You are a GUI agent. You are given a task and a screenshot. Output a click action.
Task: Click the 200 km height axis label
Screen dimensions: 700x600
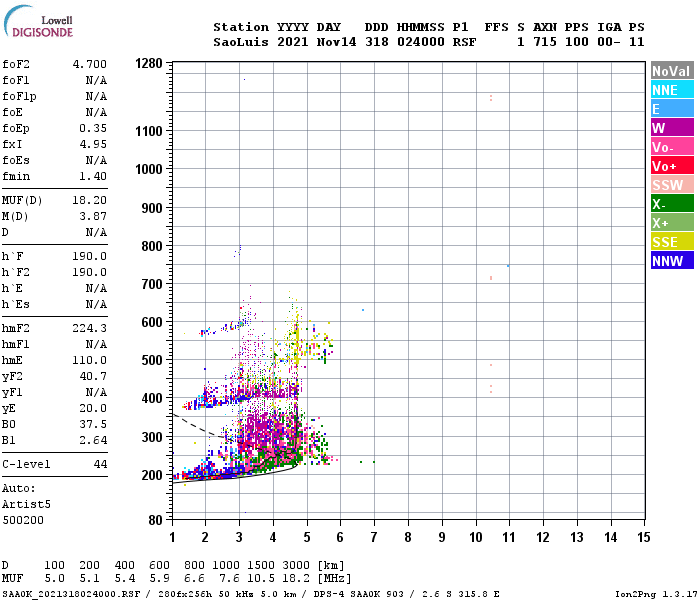(x=152, y=475)
